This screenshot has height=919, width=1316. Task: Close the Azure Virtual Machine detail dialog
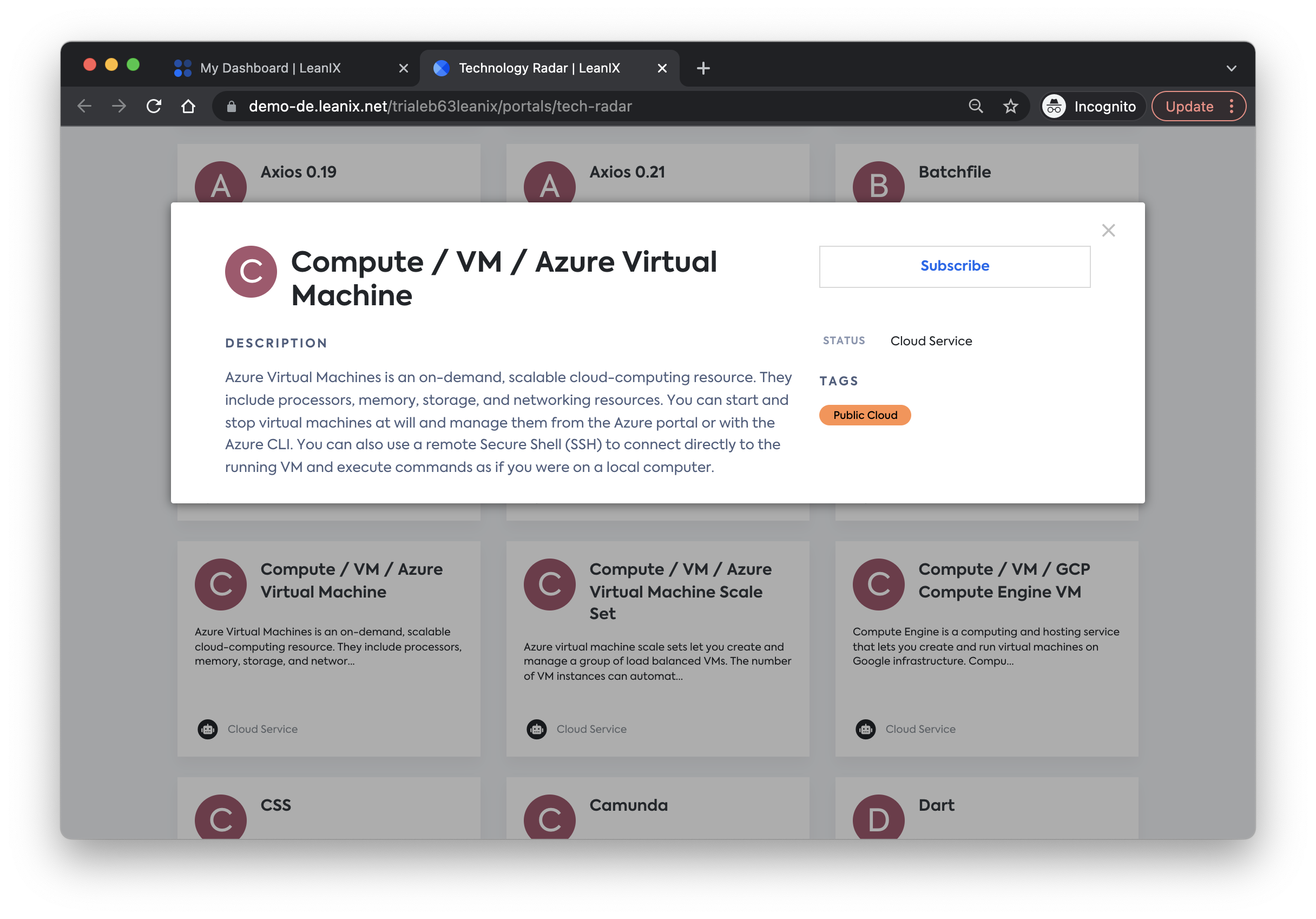click(1108, 231)
